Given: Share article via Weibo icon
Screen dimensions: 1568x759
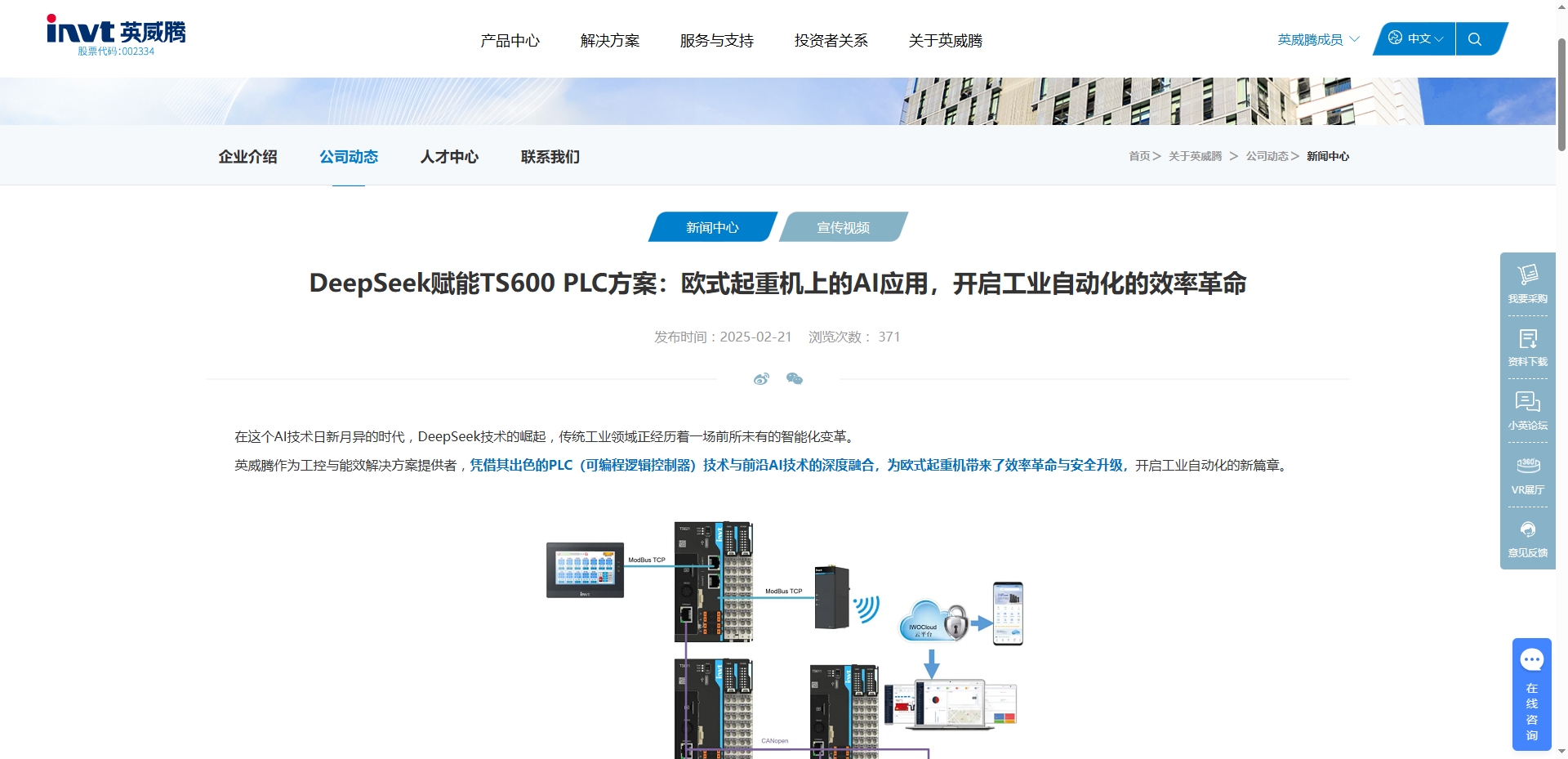Looking at the screenshot, I should (x=761, y=379).
